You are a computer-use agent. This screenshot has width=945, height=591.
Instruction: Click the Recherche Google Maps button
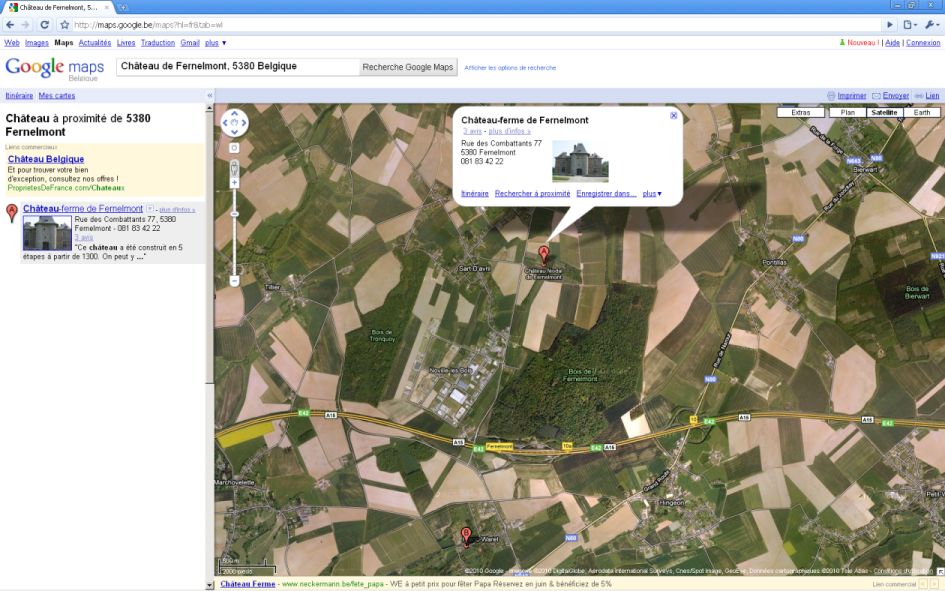click(x=407, y=67)
